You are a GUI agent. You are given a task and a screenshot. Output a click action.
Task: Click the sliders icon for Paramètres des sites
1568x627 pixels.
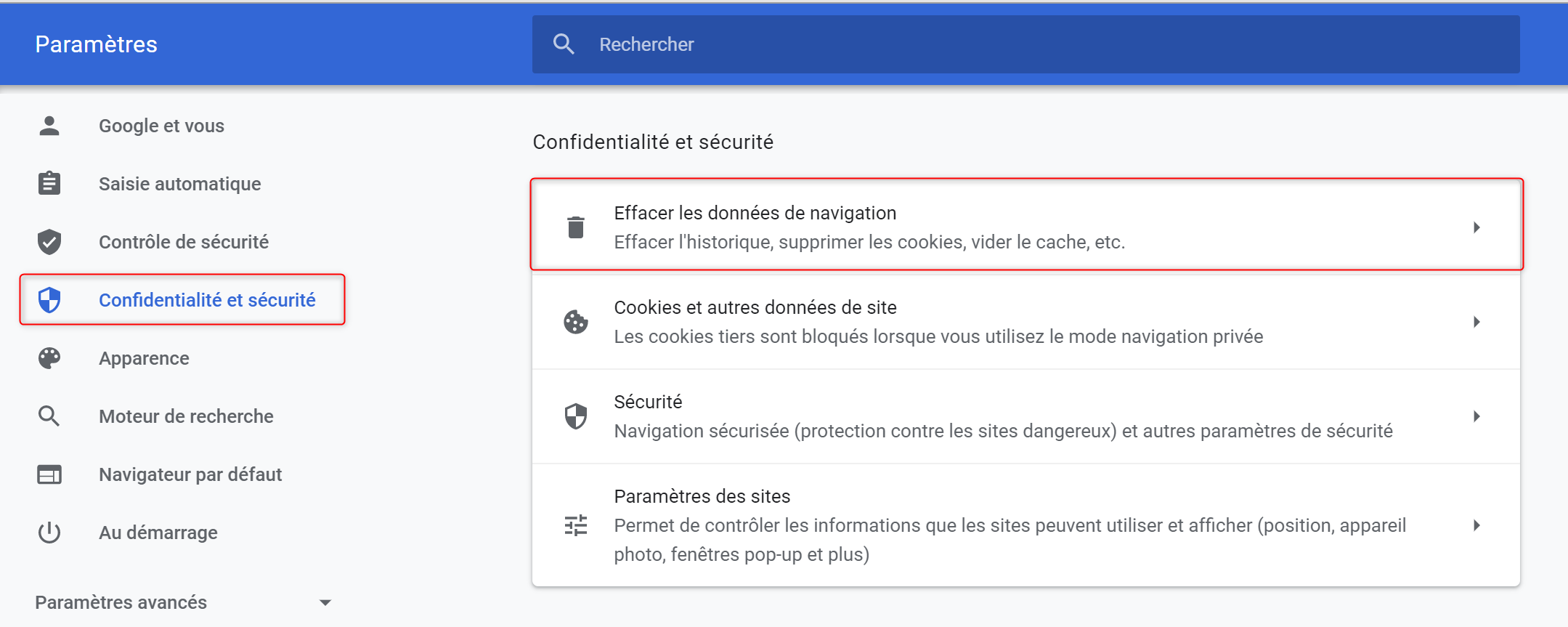(x=576, y=525)
